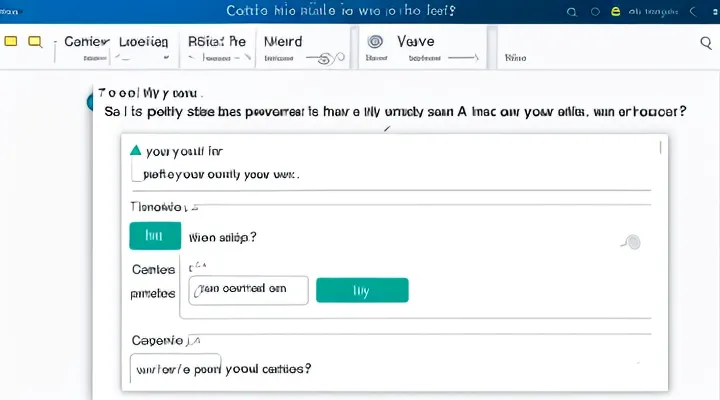This screenshot has width=720, height=400.
Task: Click the search icon in the title bar
Action: pos(572,12)
